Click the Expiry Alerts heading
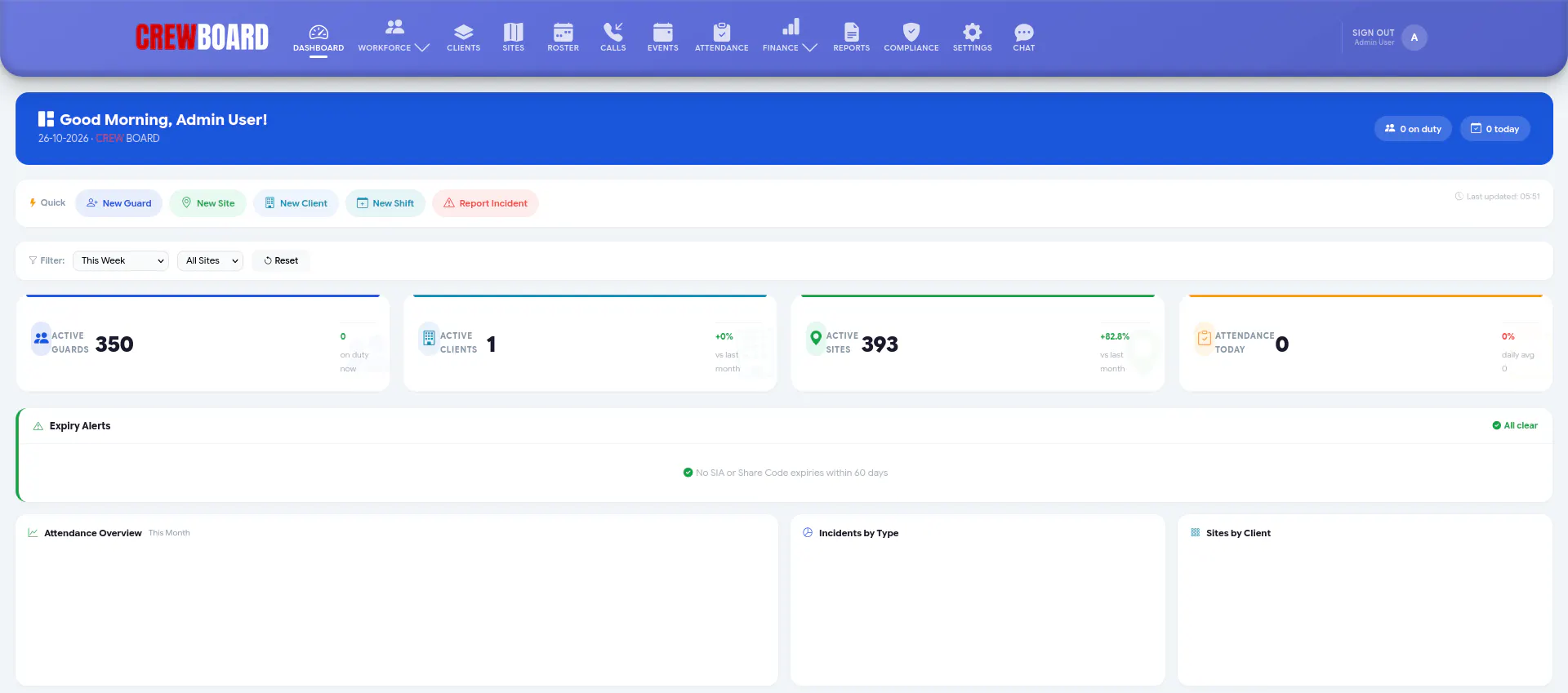Screen dimensions: 1568x693 [x=80, y=426]
